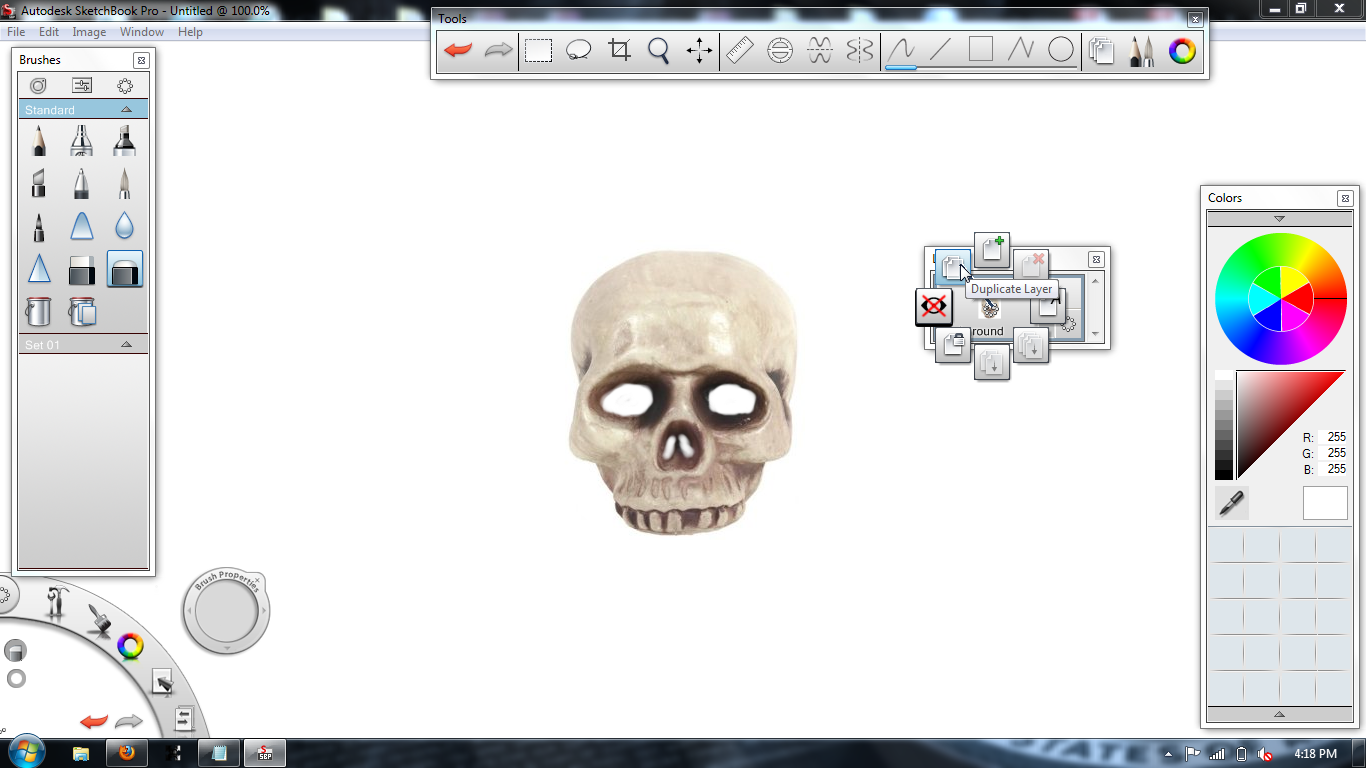The width and height of the screenshot is (1366, 768).
Task: Click the dotted-circle icon in Brushes panel
Action: [125, 86]
